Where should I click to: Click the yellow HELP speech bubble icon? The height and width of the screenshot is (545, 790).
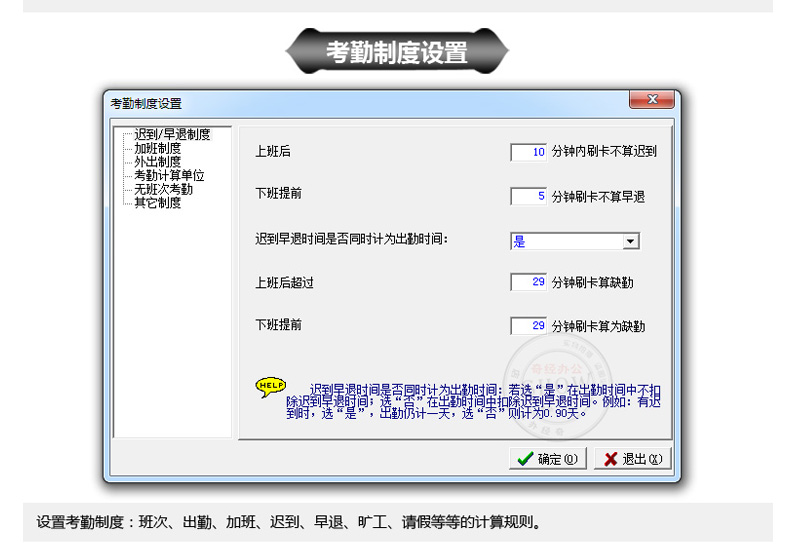pos(270,386)
